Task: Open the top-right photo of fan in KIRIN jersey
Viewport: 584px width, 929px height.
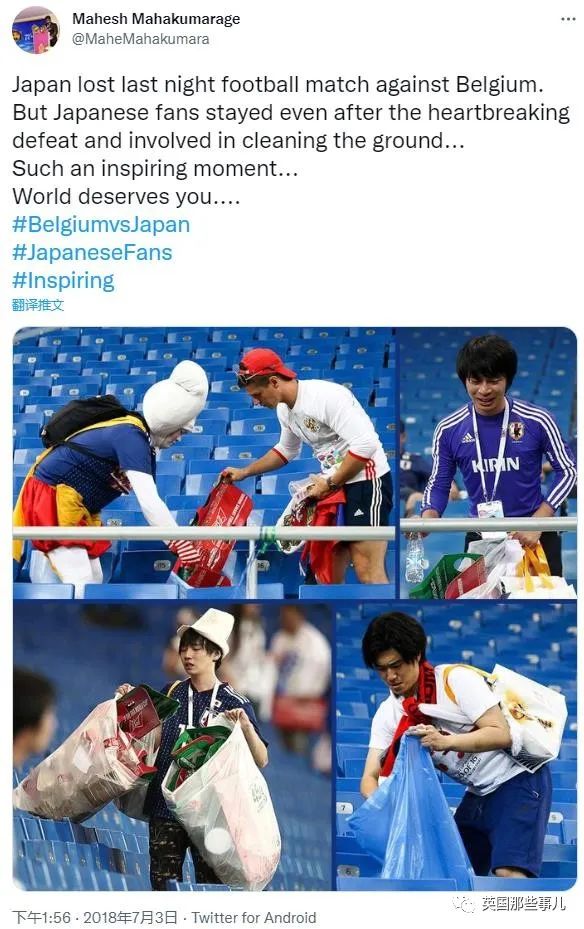Action: point(487,463)
